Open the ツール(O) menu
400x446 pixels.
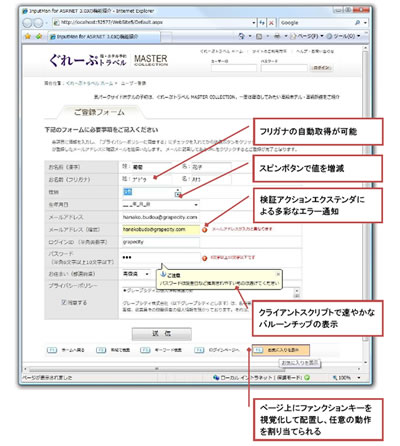click(x=343, y=36)
